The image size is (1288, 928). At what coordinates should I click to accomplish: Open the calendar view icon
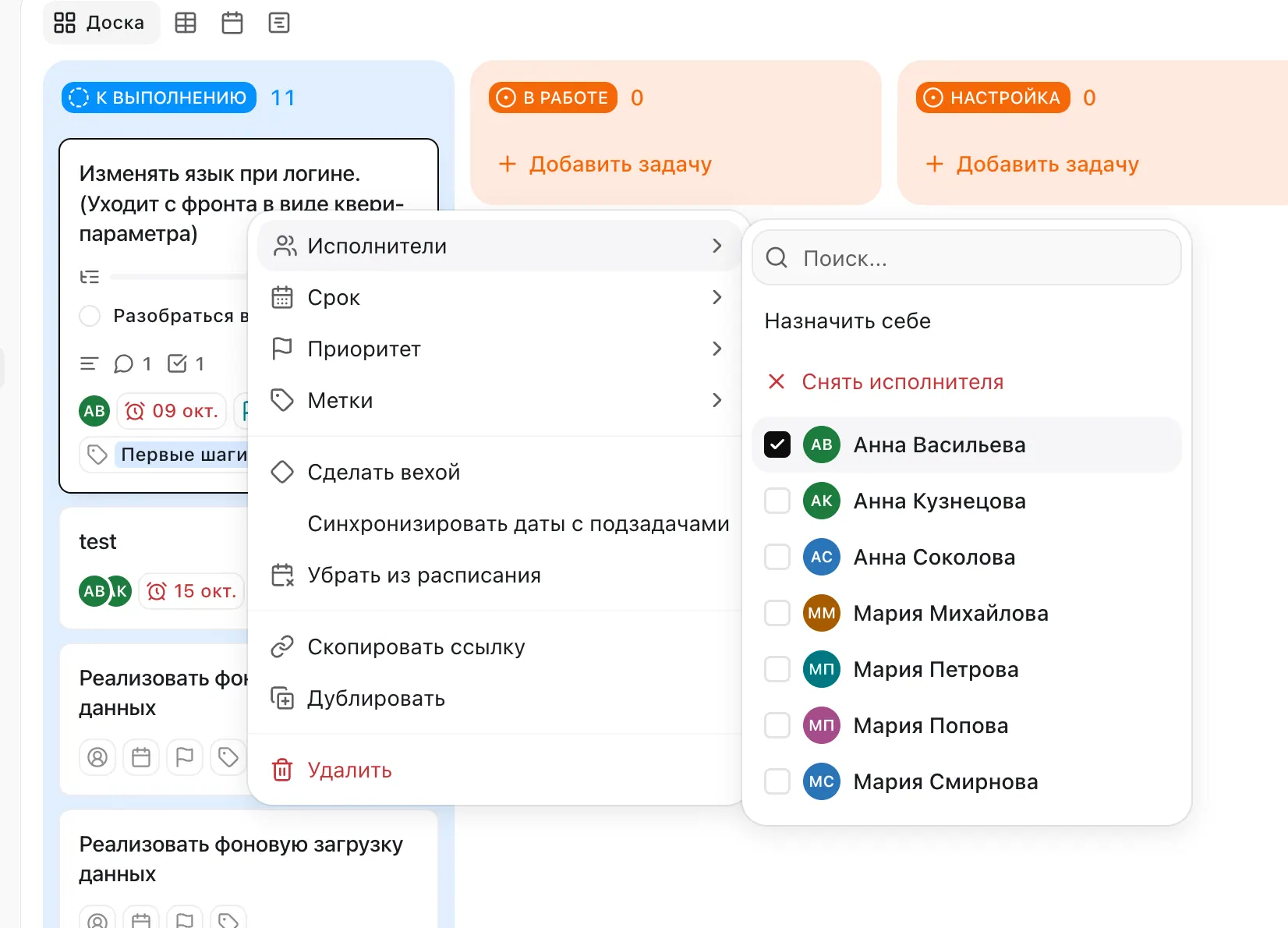click(232, 23)
